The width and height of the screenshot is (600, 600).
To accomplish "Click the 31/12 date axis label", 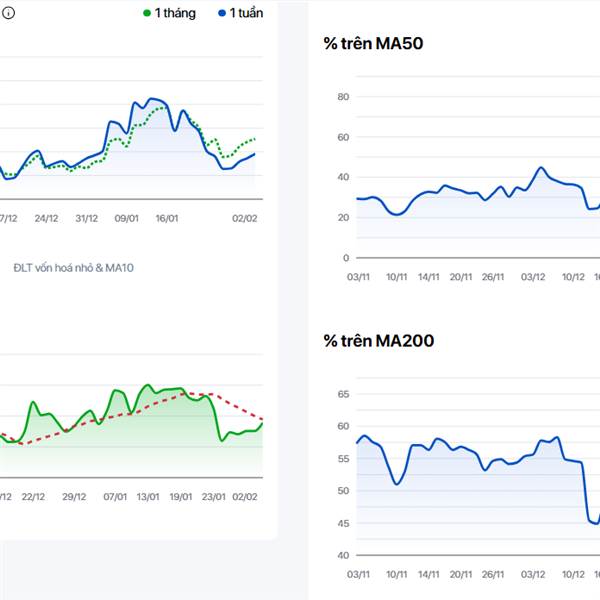I will point(86,217).
